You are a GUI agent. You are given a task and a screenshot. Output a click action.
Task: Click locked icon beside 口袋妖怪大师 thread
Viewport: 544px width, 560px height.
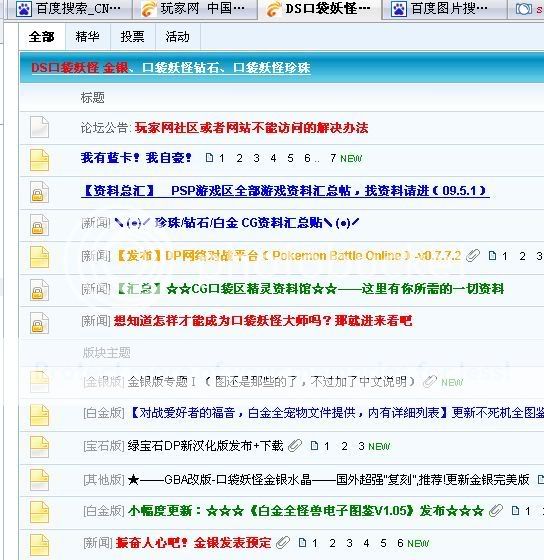pos(39,322)
